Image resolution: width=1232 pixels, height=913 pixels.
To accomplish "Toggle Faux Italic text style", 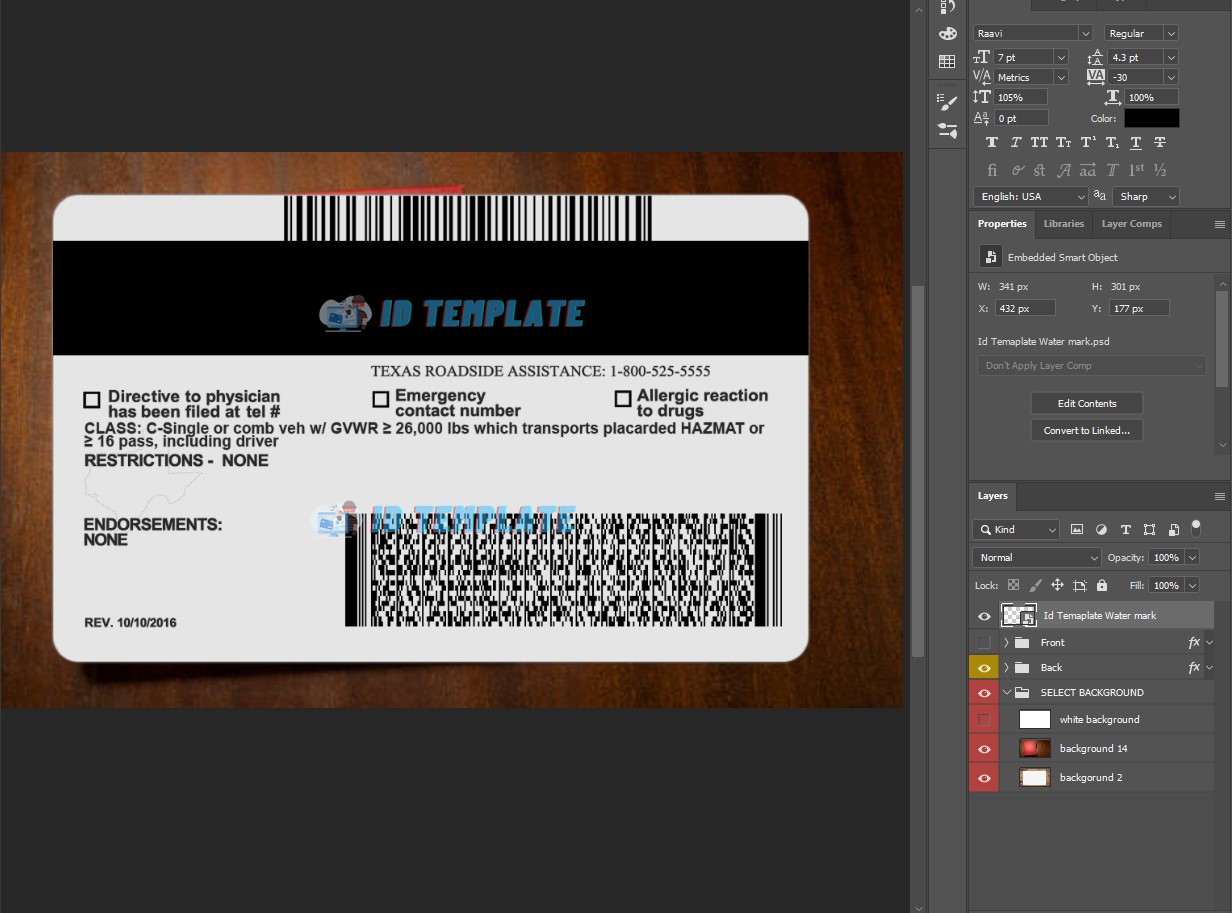I will pyautogui.click(x=1016, y=144).
